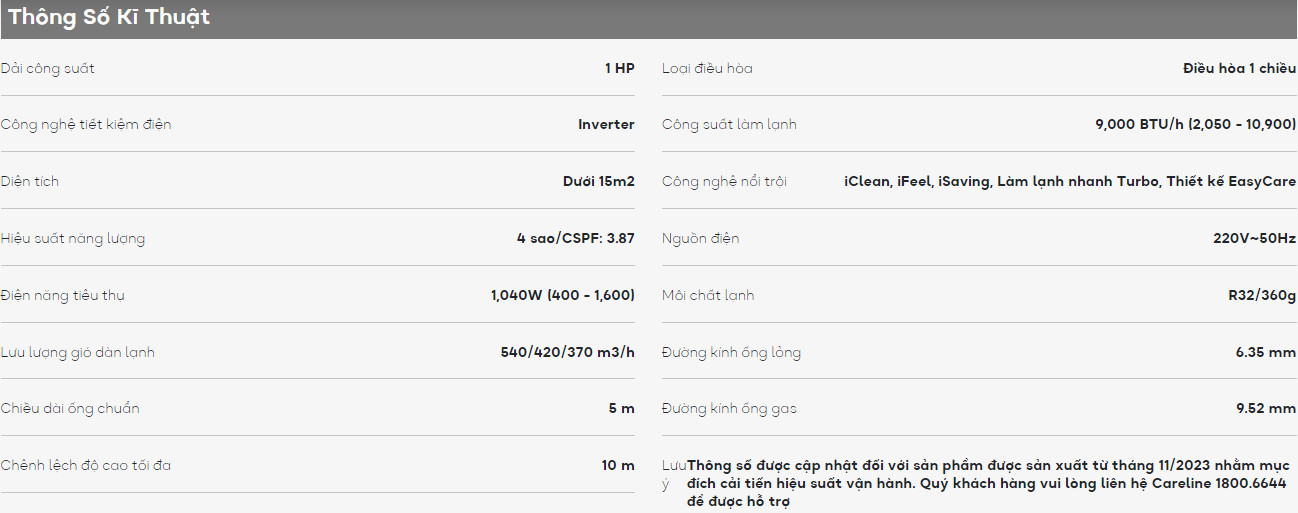Click the "1,040W (400 - 1,600)" value
This screenshot has width=1298, height=513.
(562, 296)
